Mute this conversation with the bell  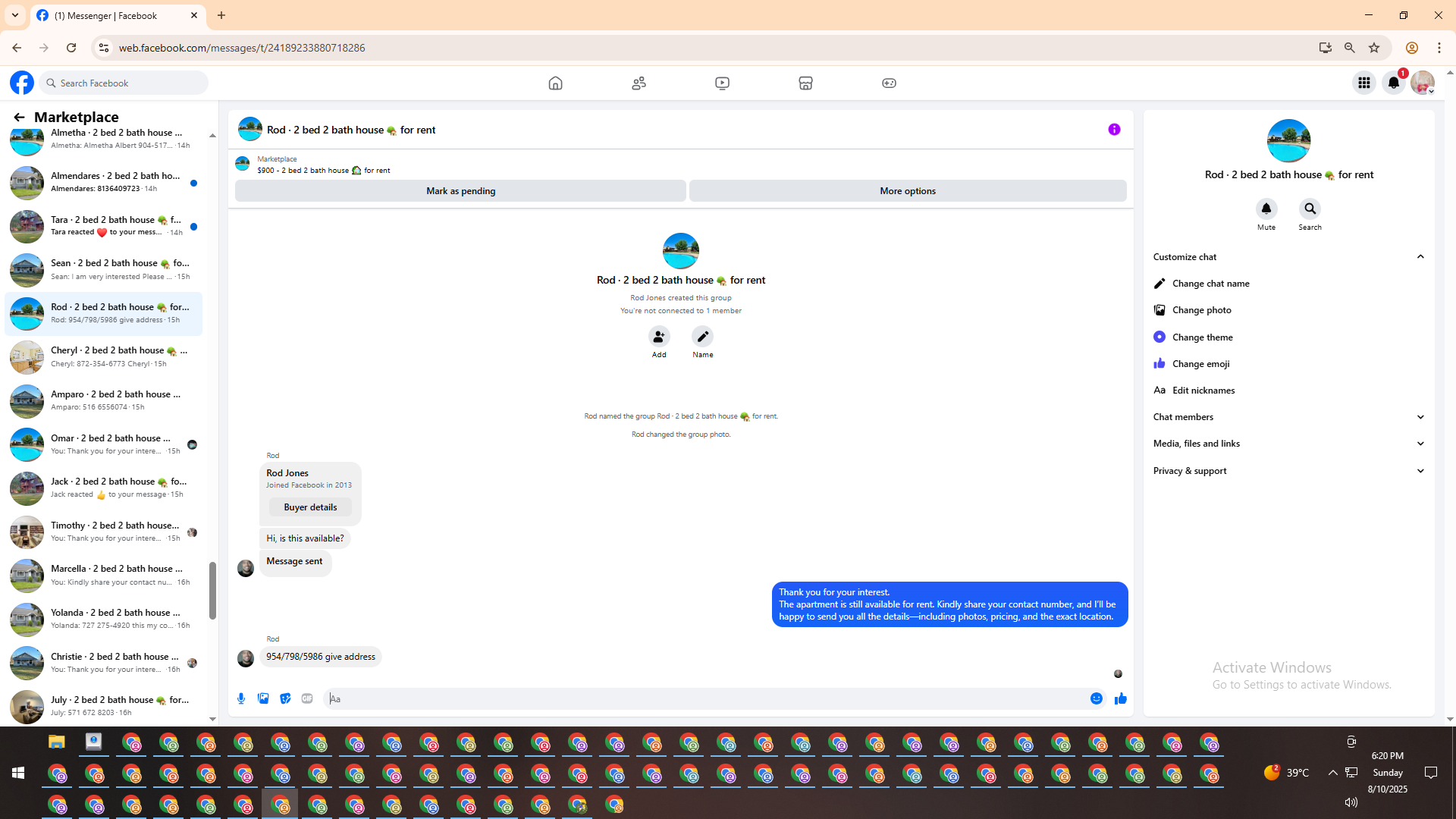tap(1266, 209)
